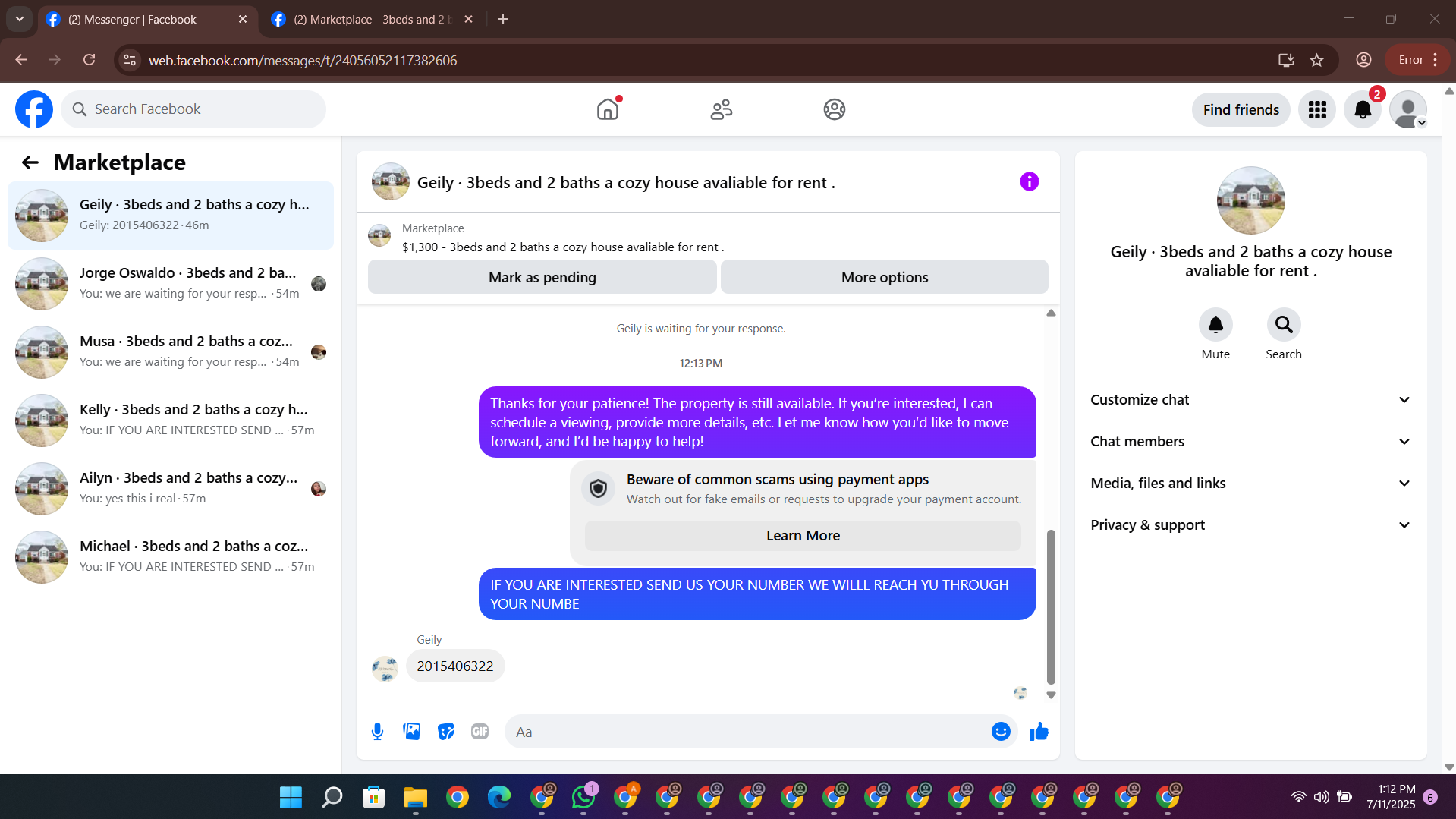Go back to previous browser page
Image resolution: width=1456 pixels, height=819 pixels.
[21, 60]
